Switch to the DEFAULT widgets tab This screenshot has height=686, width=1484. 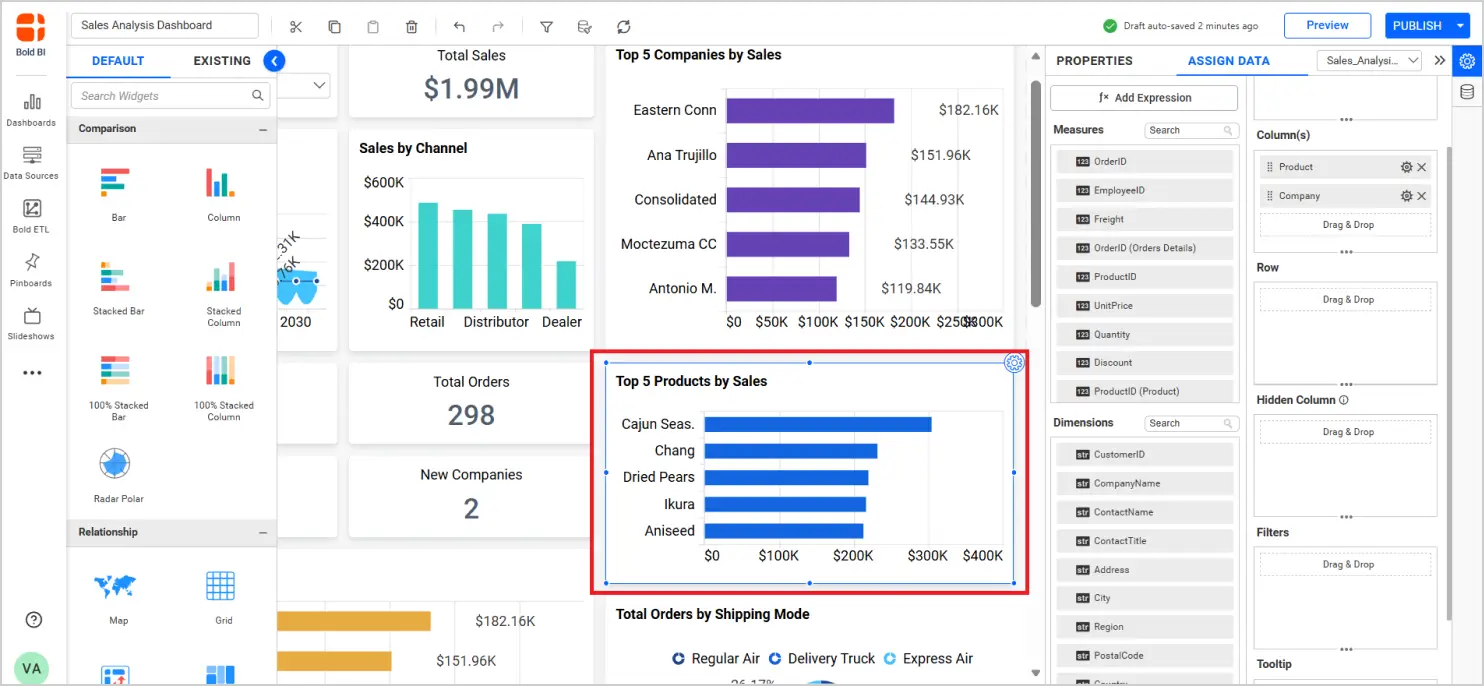tap(118, 61)
